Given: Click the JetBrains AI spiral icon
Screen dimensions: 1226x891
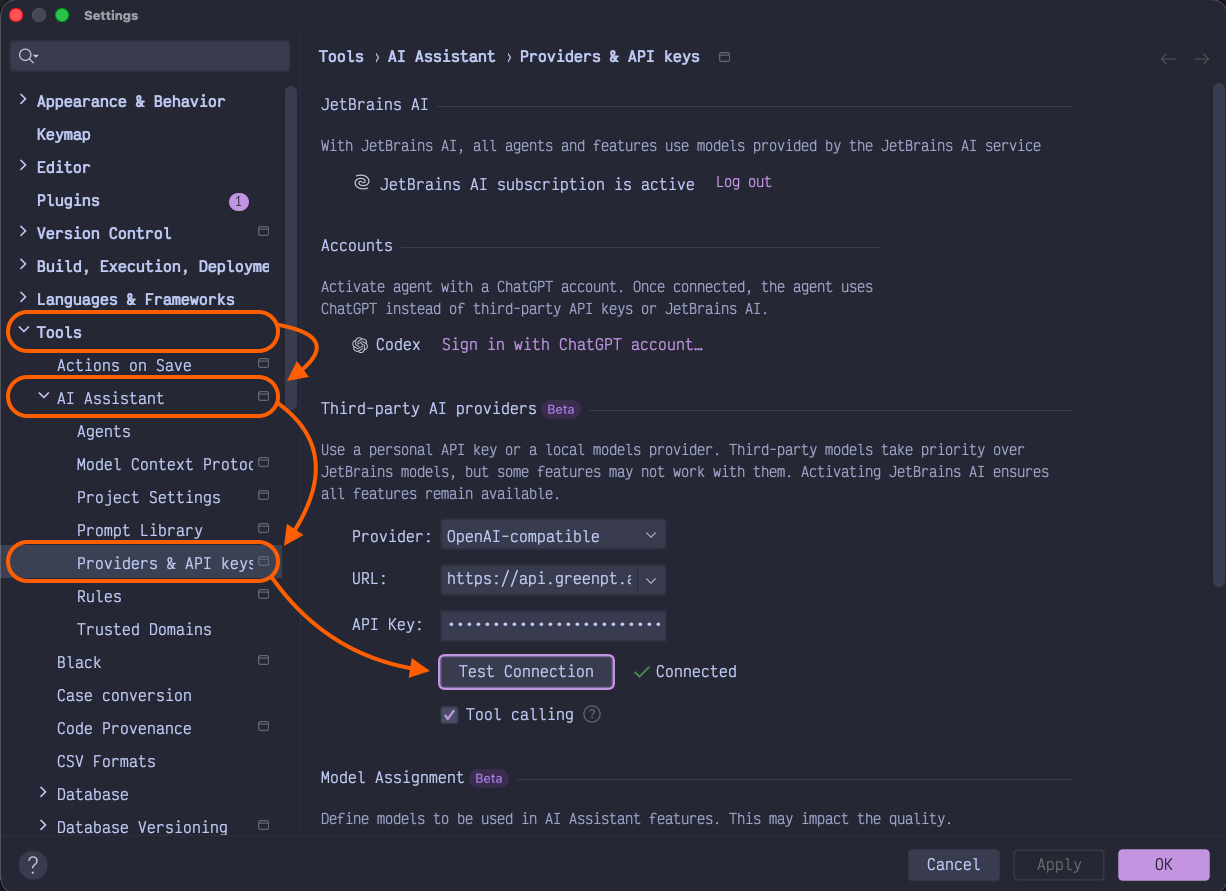Looking at the screenshot, I should [x=362, y=183].
